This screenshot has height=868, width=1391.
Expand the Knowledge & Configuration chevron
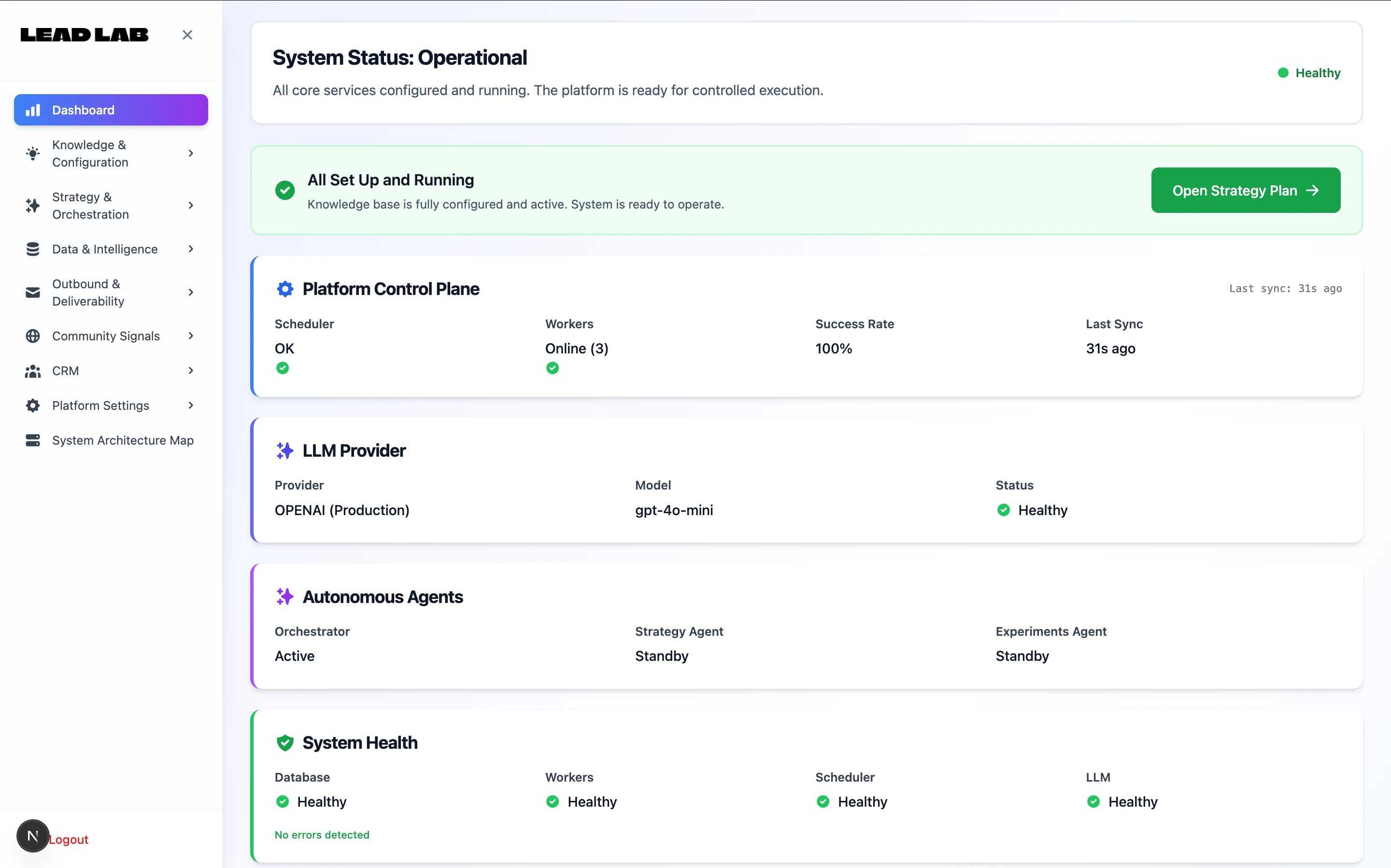pyautogui.click(x=191, y=154)
